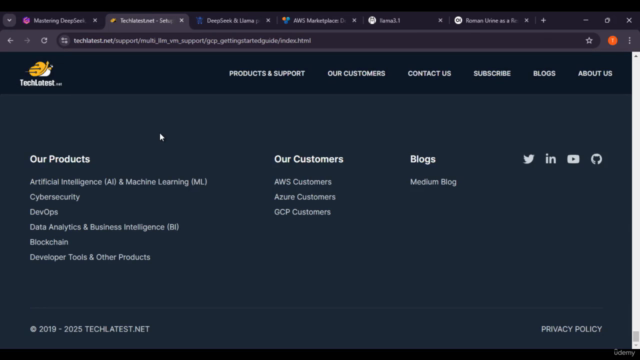Close the Techlatest.net tab
Screen dimensions: 640x360
[182, 20]
